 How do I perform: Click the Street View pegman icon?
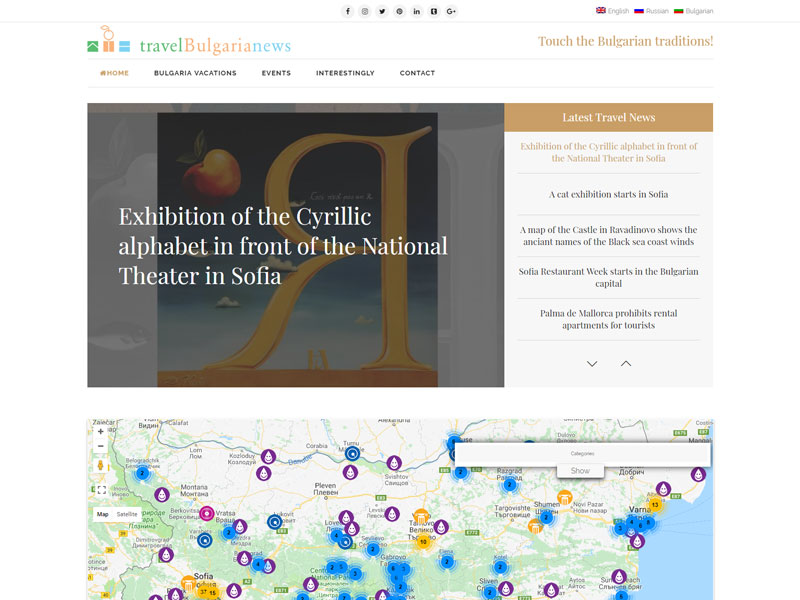coord(101,465)
